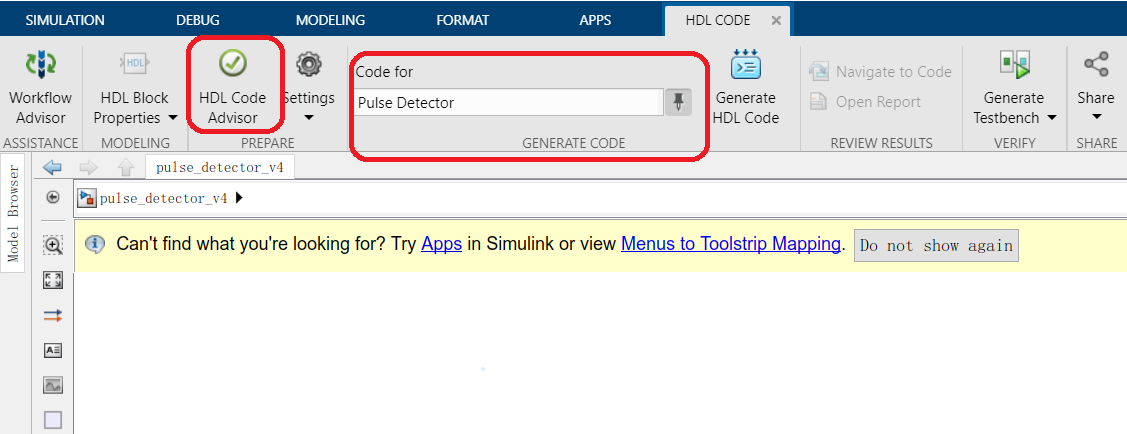Screen dimensions: 1127x434
Task: Open HDL Block Properties
Action: [x=135, y=88]
